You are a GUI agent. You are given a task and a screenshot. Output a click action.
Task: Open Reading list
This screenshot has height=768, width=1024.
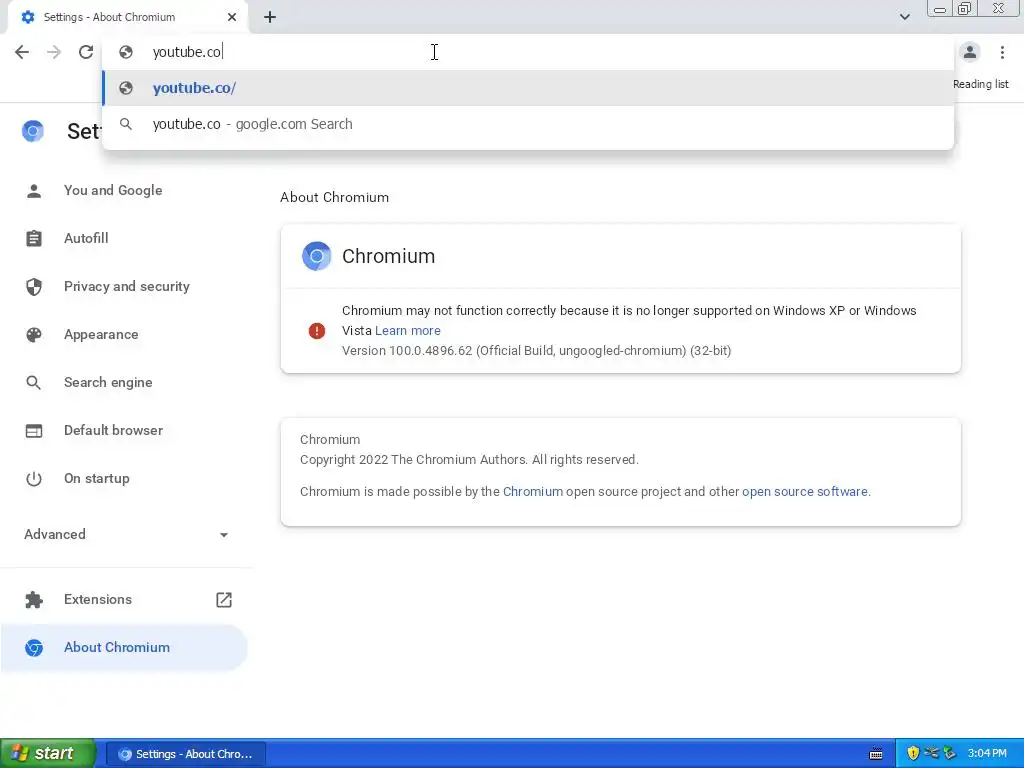pyautogui.click(x=980, y=84)
